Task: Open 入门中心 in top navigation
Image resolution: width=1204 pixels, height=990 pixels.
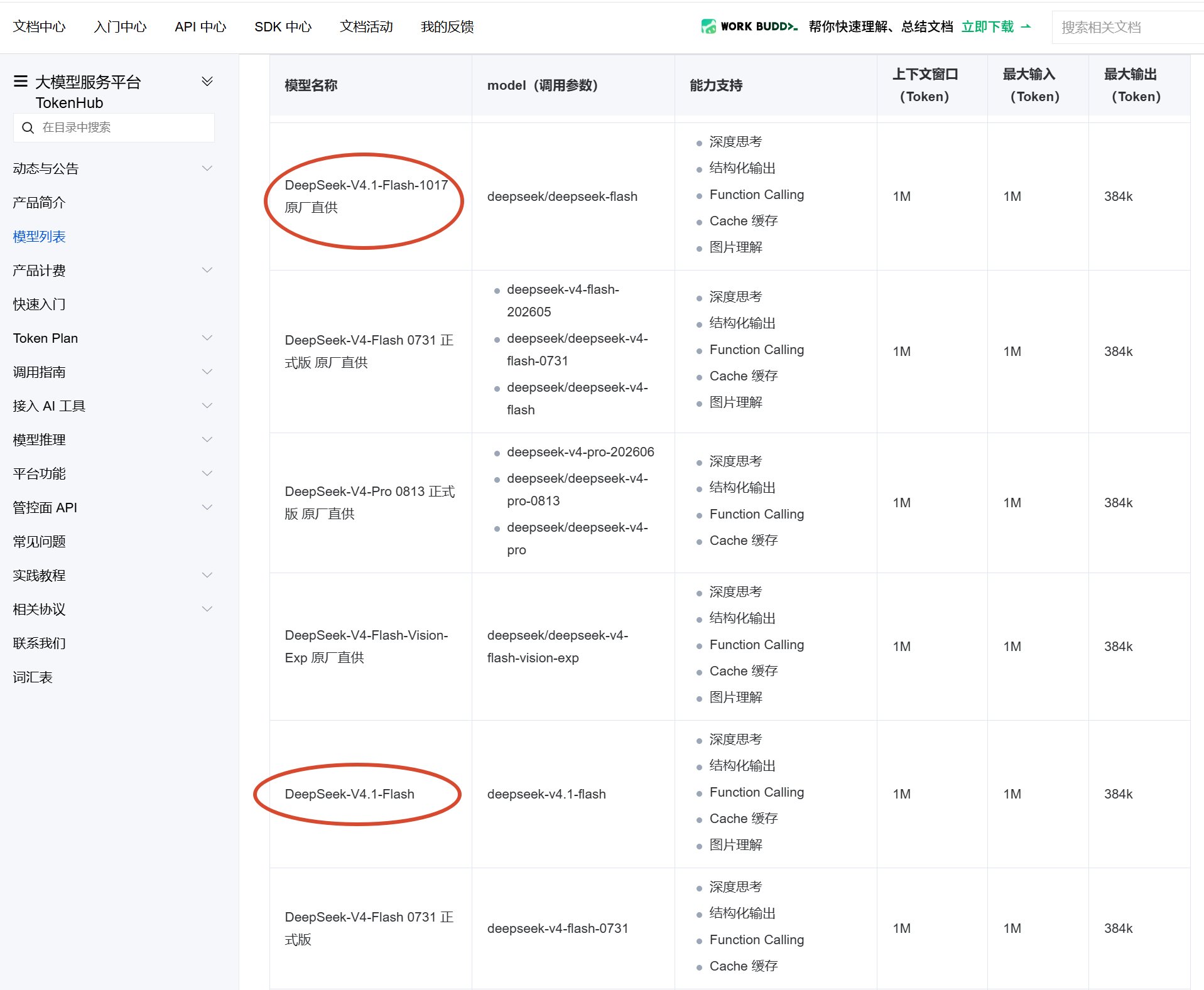Action: 120,26
